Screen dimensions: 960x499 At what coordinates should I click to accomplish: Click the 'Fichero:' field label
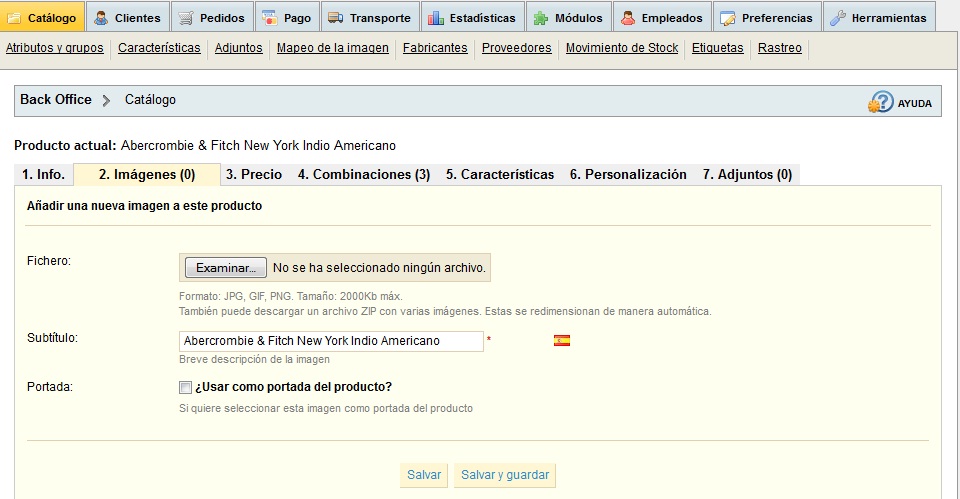click(x=49, y=261)
